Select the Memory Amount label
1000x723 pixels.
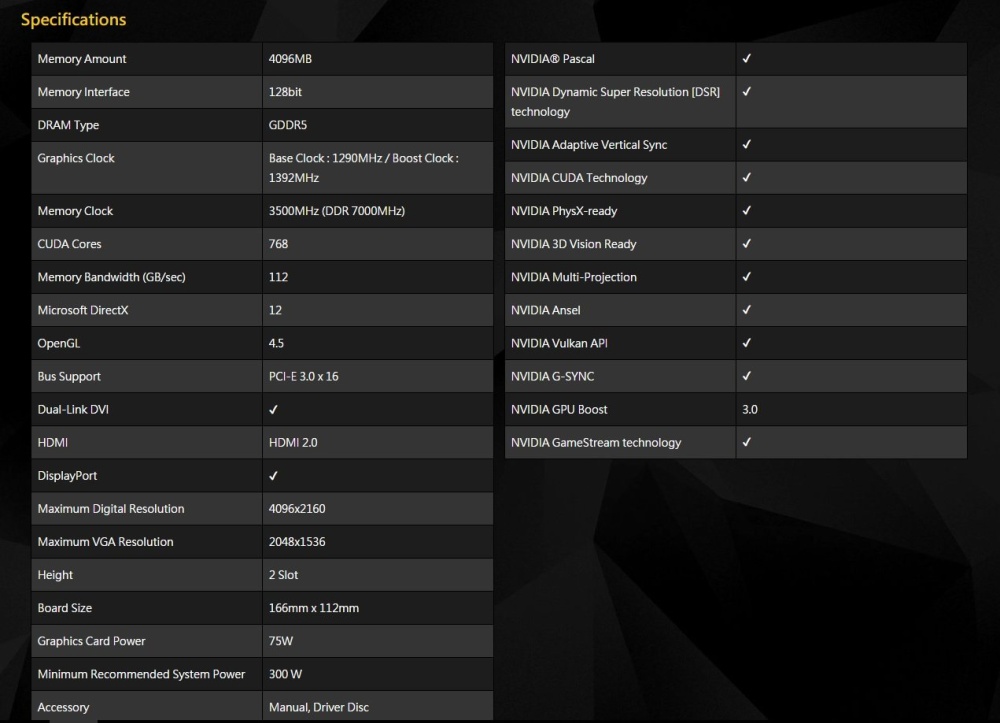pyautogui.click(x=82, y=59)
